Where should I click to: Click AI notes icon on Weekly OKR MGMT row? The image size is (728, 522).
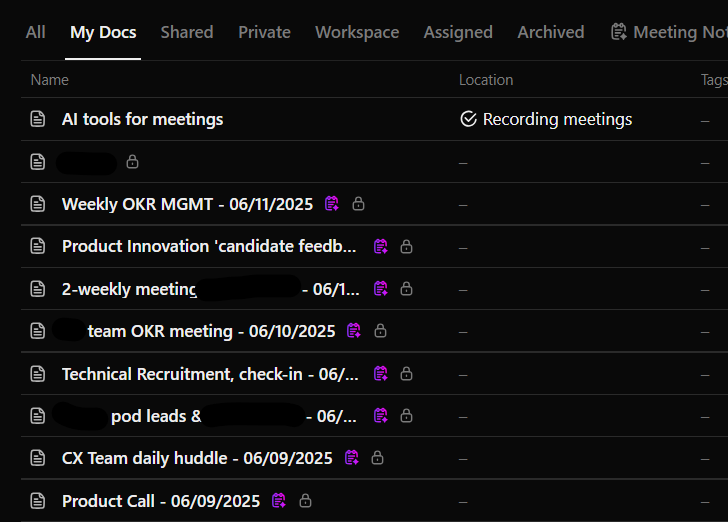(x=332, y=203)
